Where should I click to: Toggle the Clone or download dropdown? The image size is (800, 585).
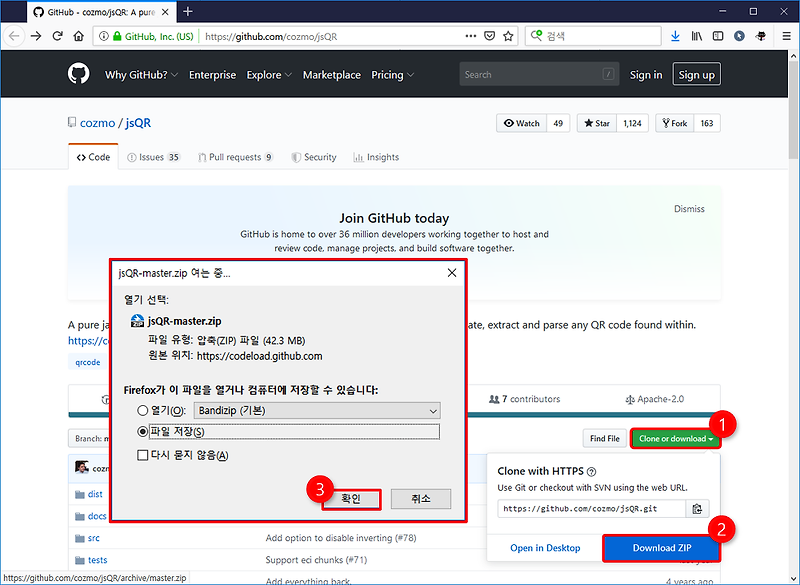point(676,439)
